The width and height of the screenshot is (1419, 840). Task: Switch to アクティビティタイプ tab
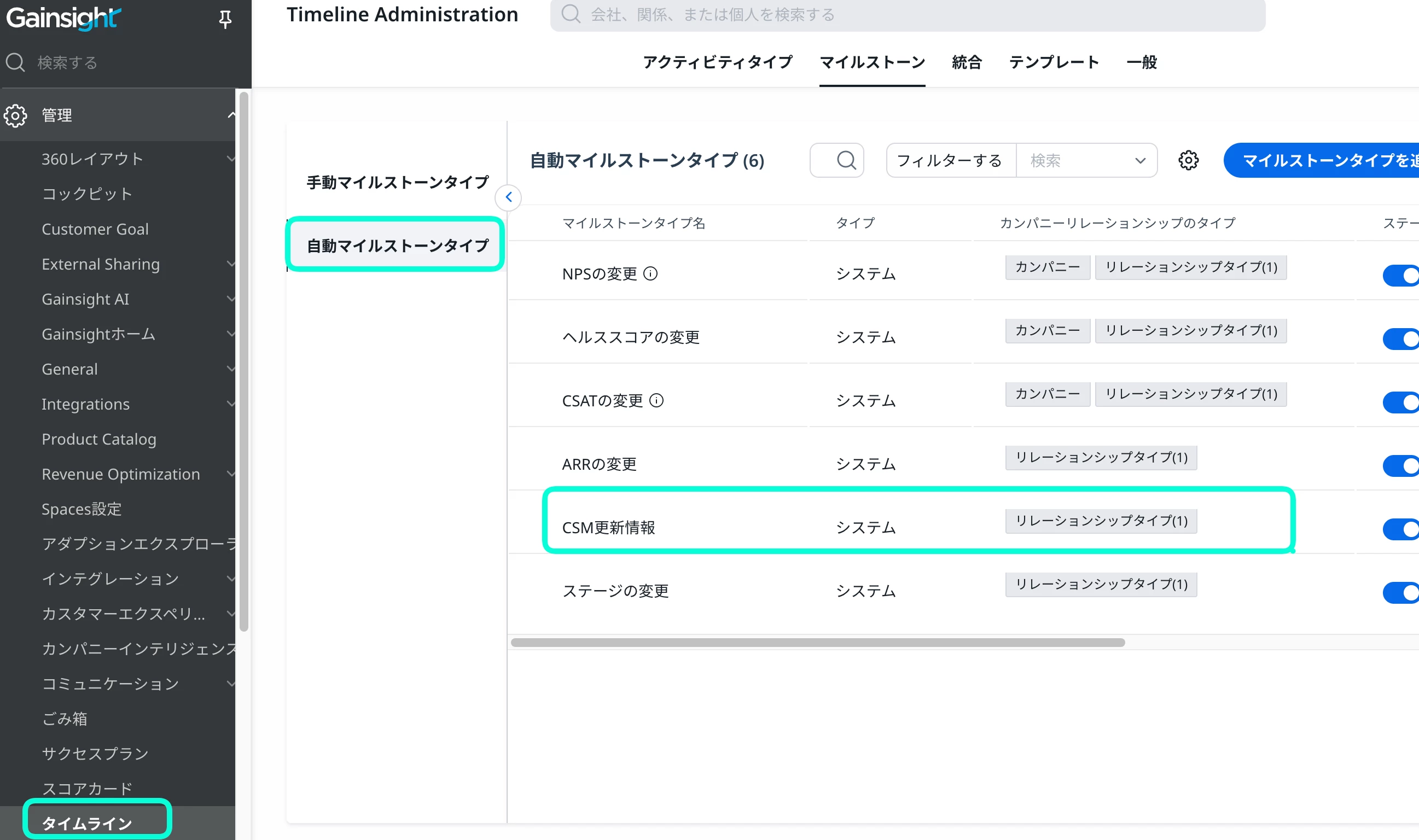(718, 62)
